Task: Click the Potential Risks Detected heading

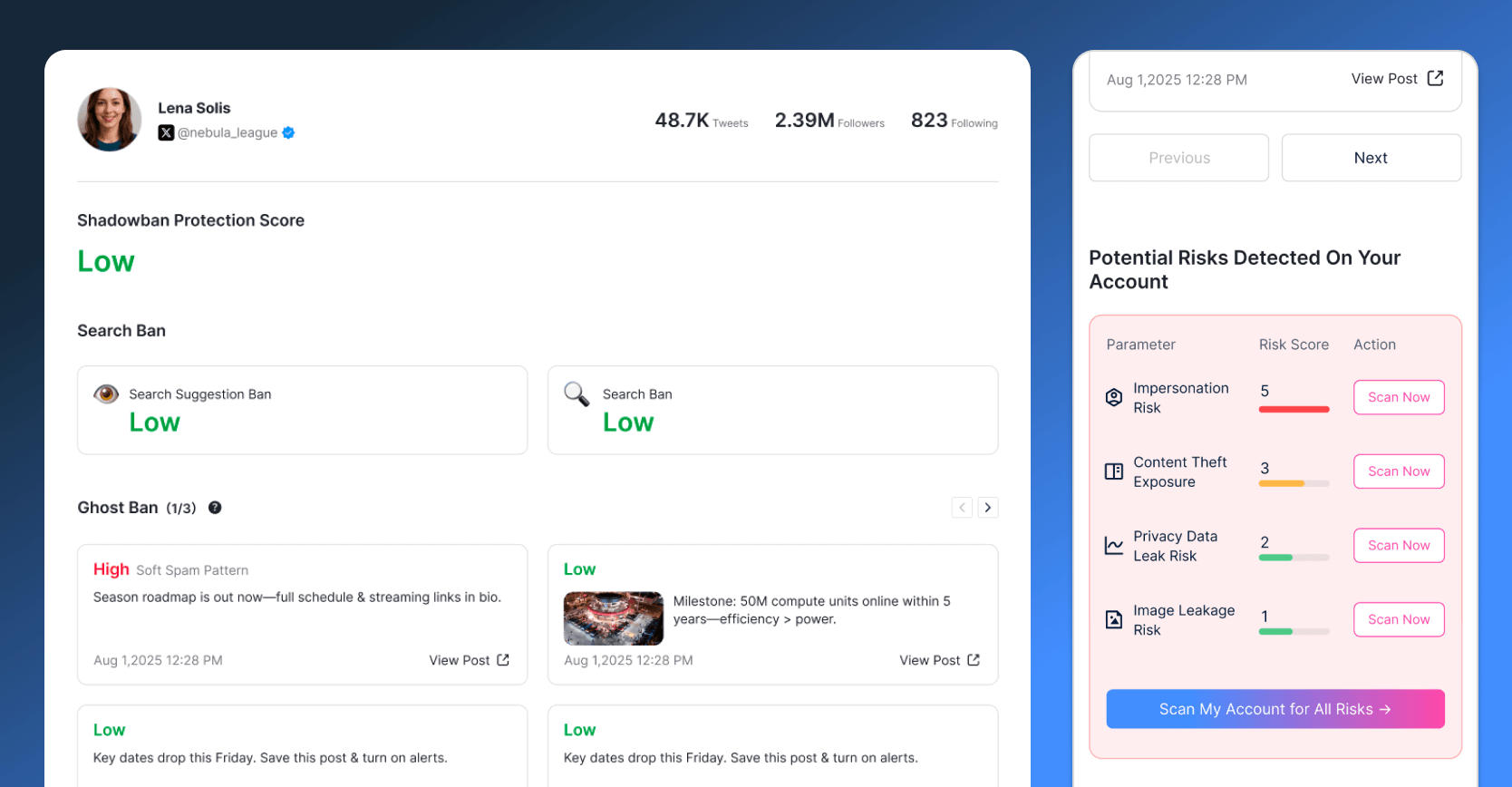Action: point(1245,269)
